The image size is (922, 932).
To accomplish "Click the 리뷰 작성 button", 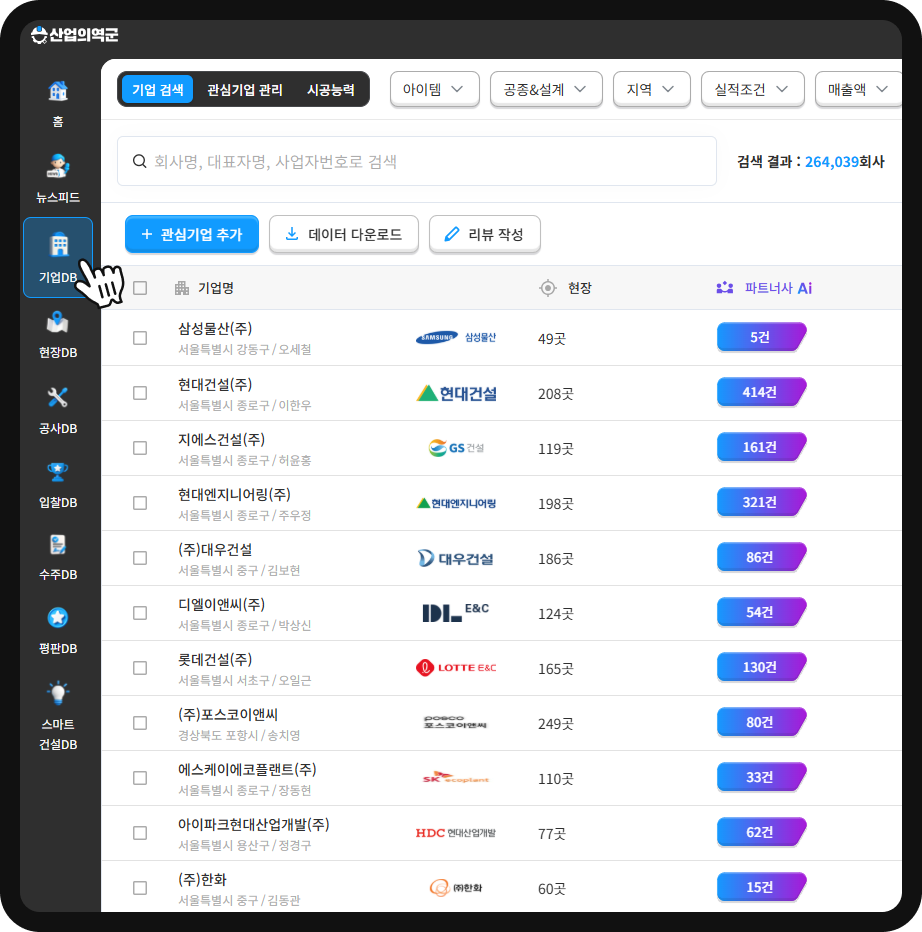I will pyautogui.click(x=484, y=234).
